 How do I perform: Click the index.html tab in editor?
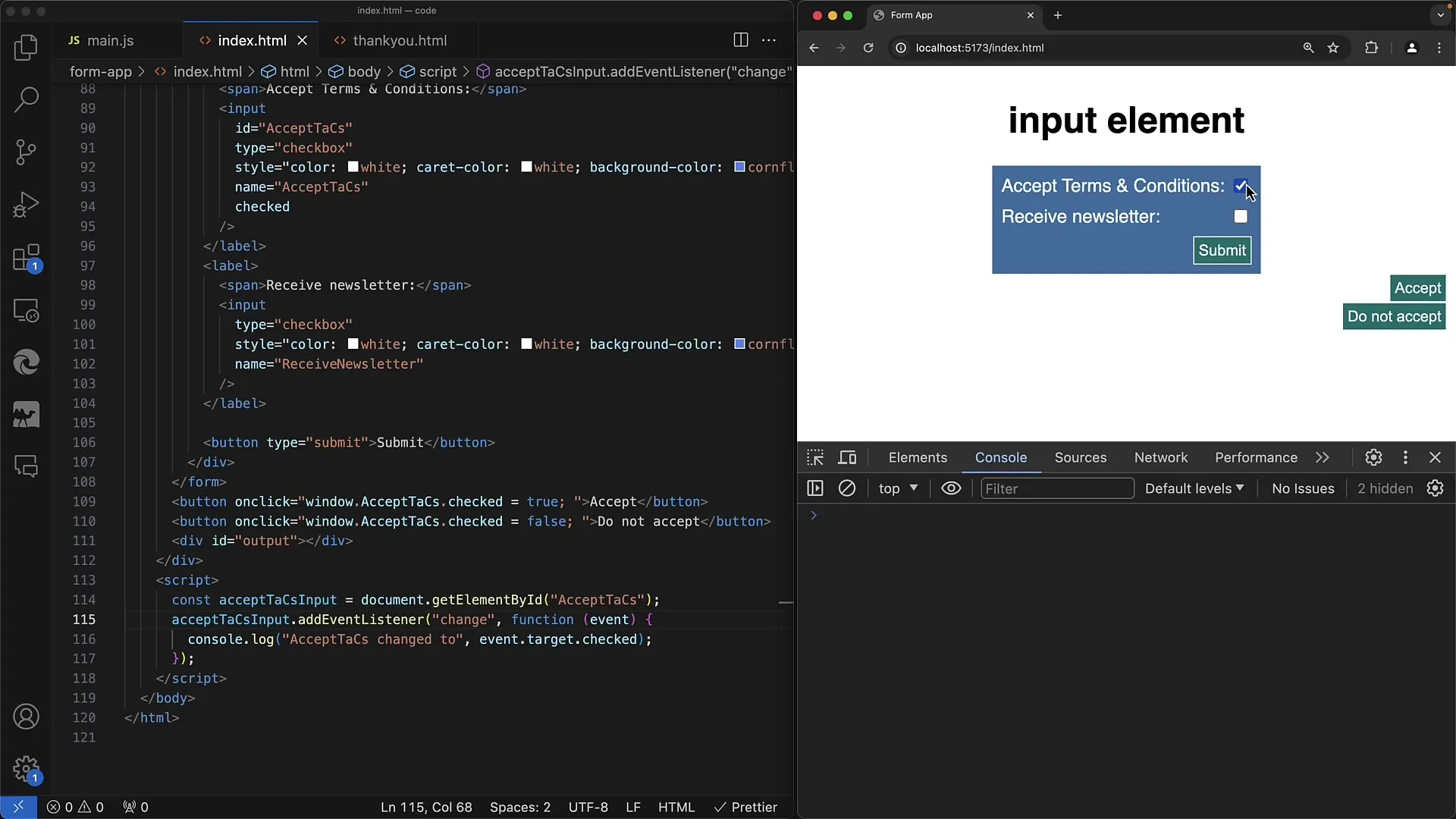252,40
